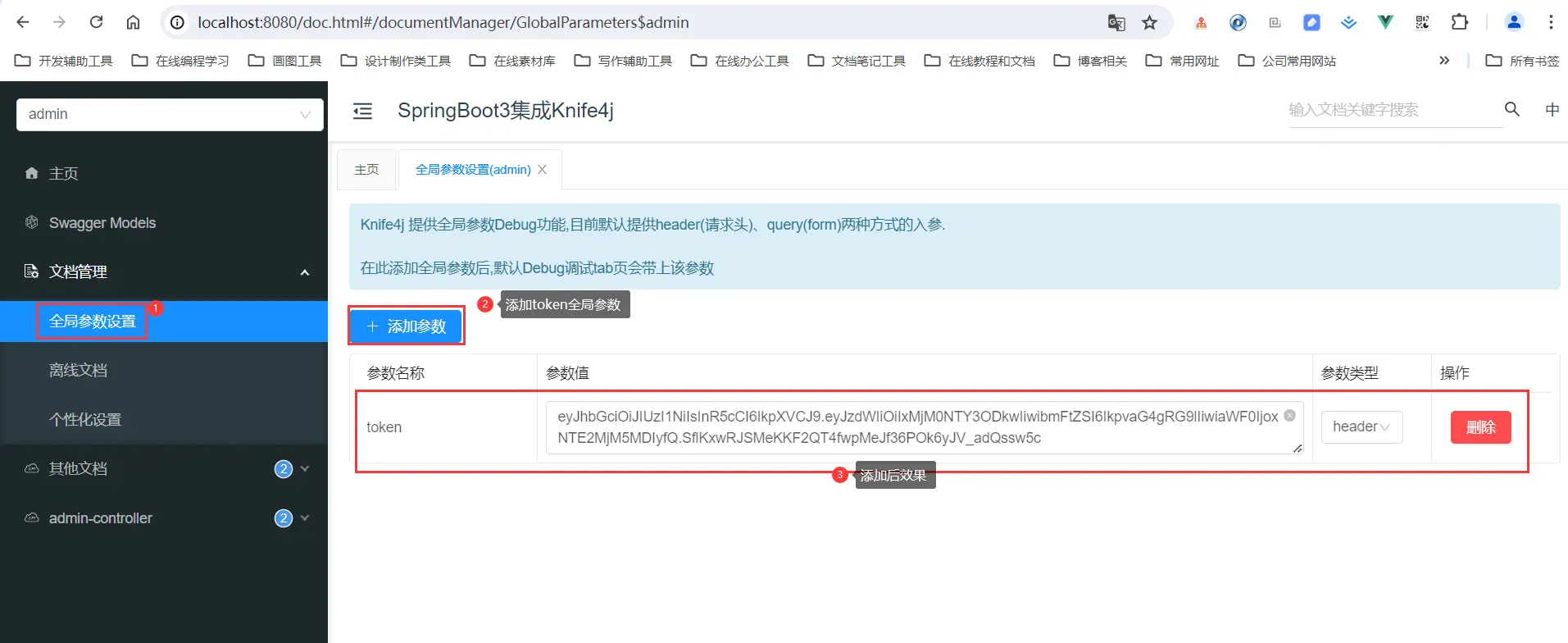Collapse the 文档管理 menu section

[x=164, y=271]
